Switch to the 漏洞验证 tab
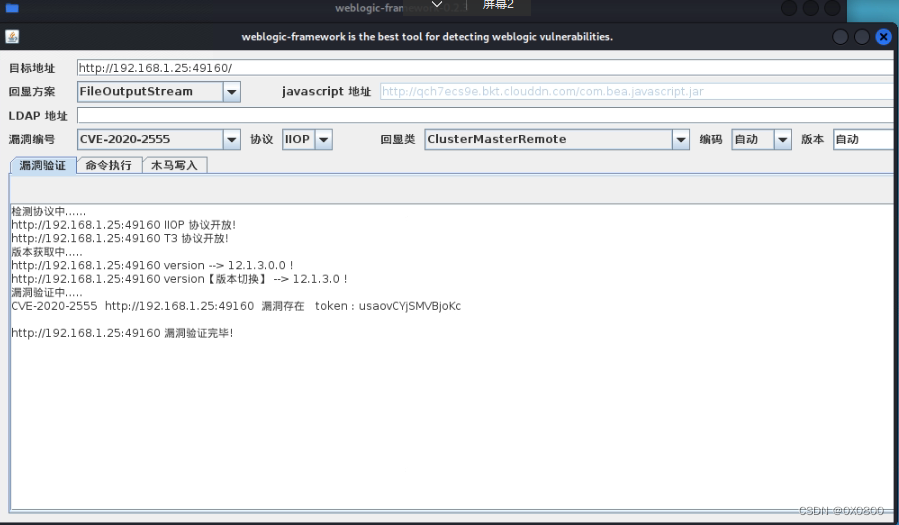The width and height of the screenshot is (899, 525). [x=43, y=165]
